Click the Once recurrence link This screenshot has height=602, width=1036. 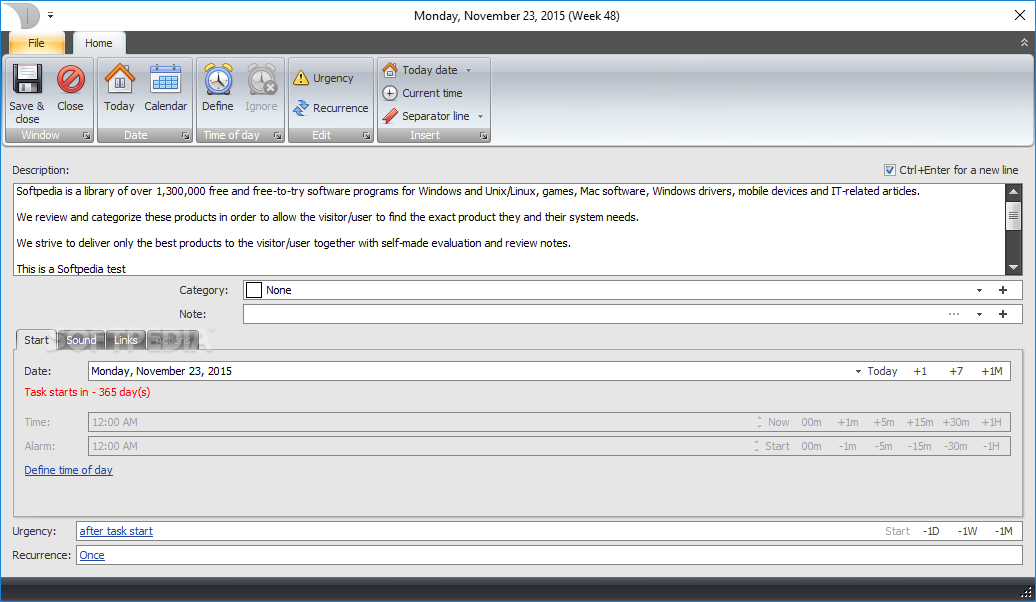tap(92, 555)
